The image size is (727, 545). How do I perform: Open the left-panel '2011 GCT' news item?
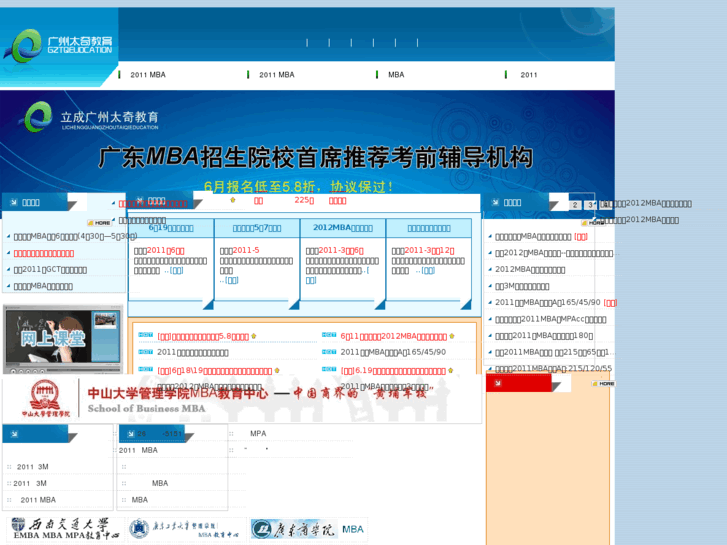coord(50,270)
